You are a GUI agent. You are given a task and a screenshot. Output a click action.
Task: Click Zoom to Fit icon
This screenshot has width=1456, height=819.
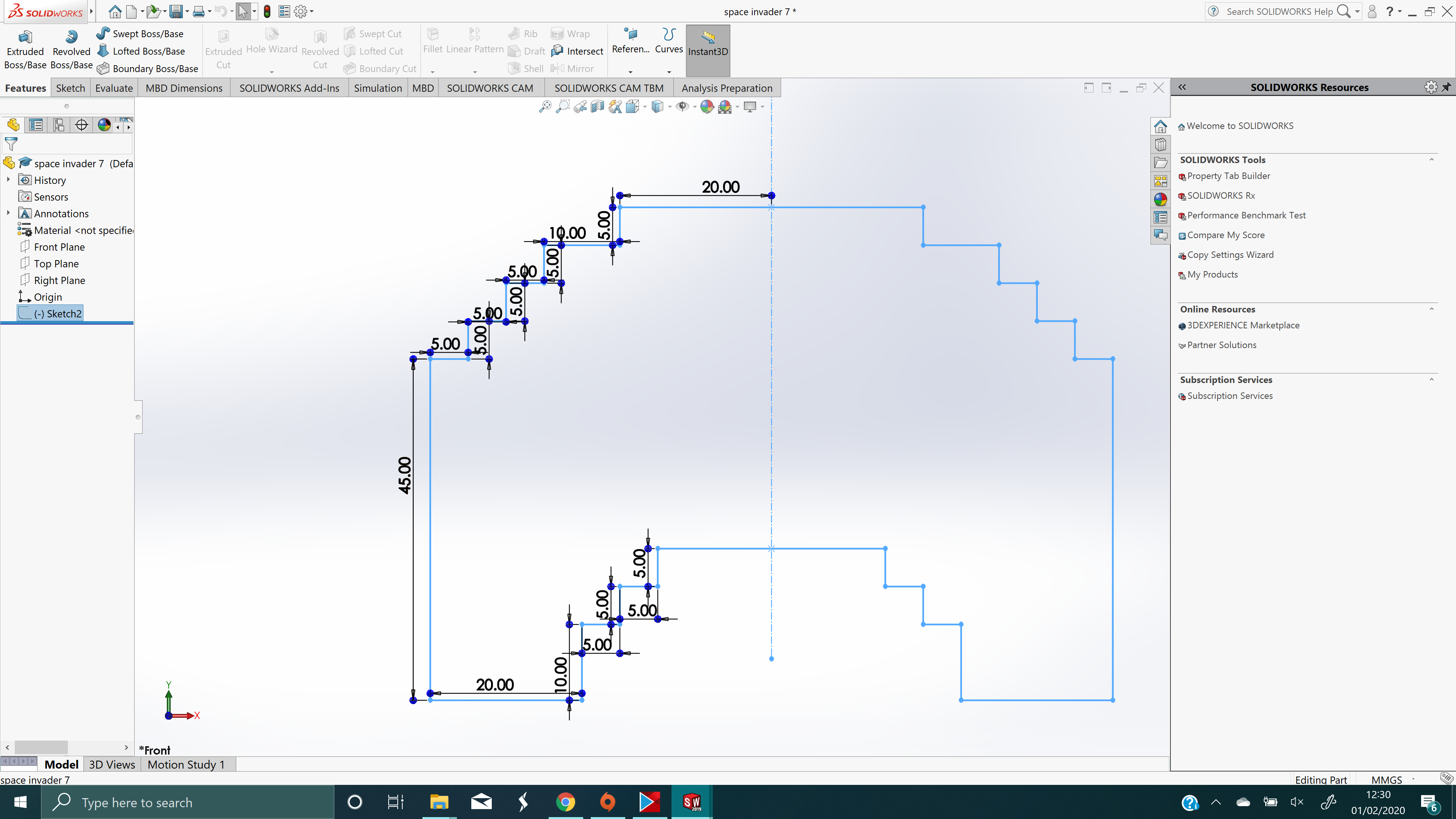pos(545,106)
